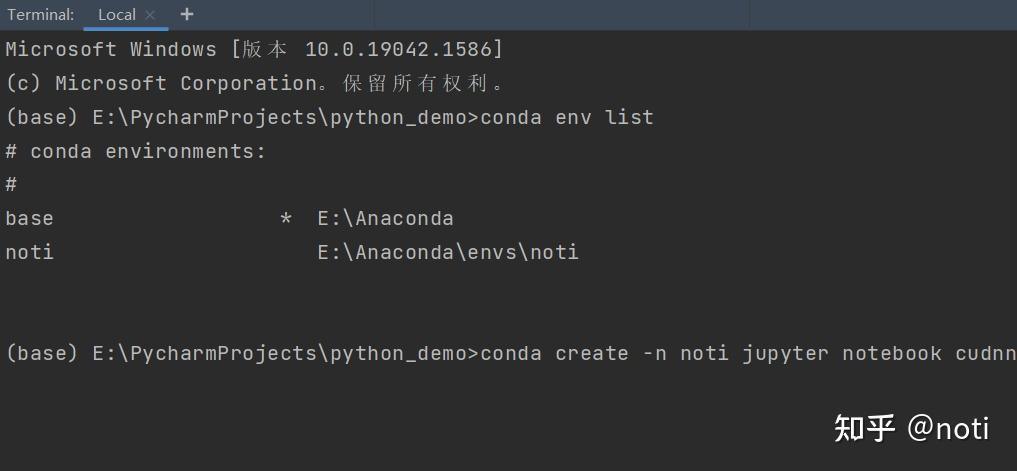Screen dimensions: 1017x471
Task: Click the 'cudnn' package name
Action: (x=985, y=353)
